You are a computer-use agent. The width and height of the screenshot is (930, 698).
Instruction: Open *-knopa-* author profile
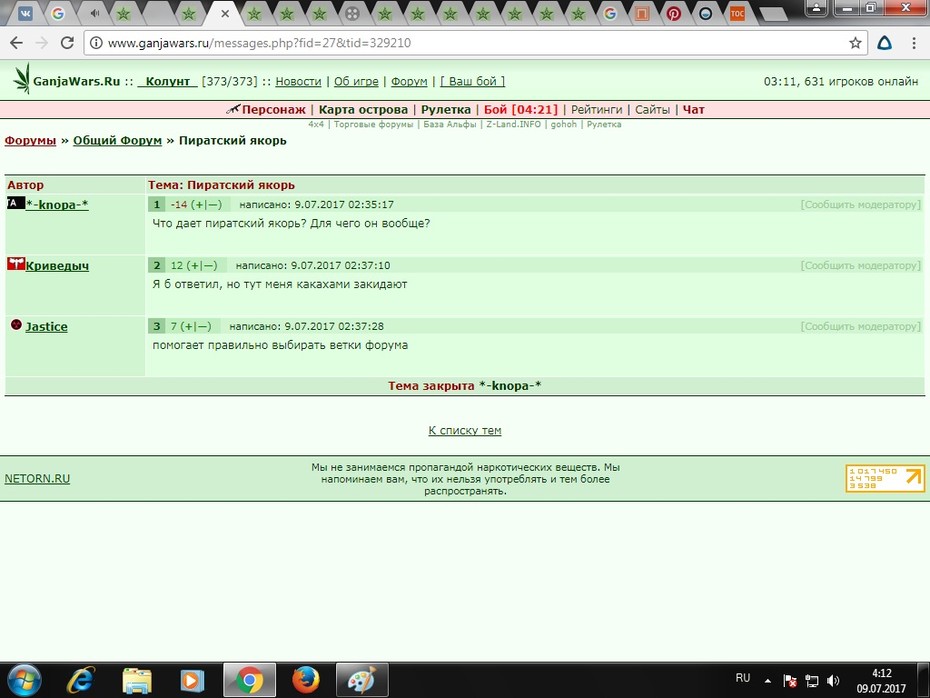point(57,205)
